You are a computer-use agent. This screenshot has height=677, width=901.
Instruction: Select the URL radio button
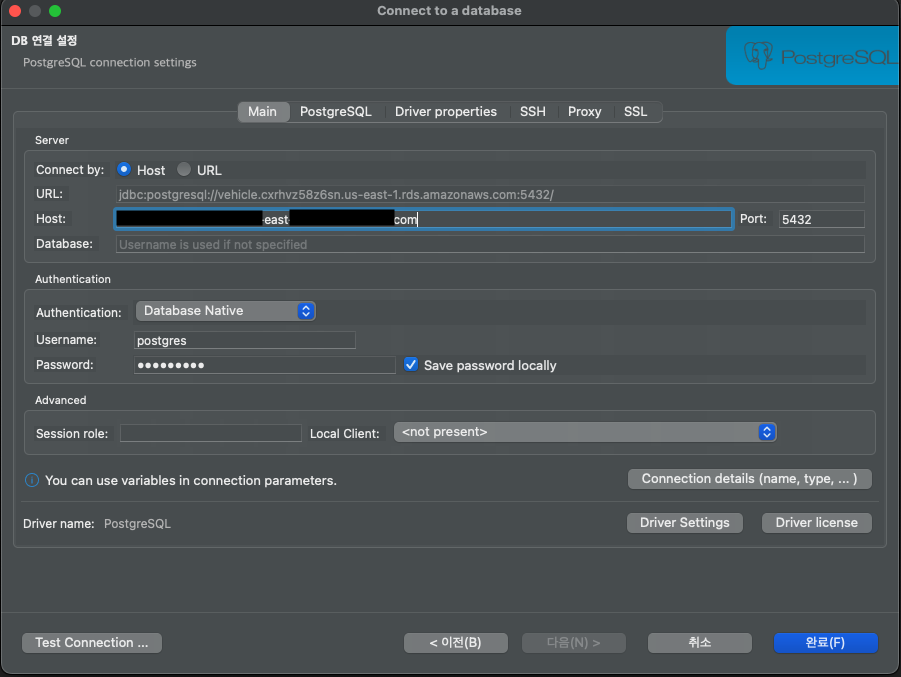click(x=184, y=170)
